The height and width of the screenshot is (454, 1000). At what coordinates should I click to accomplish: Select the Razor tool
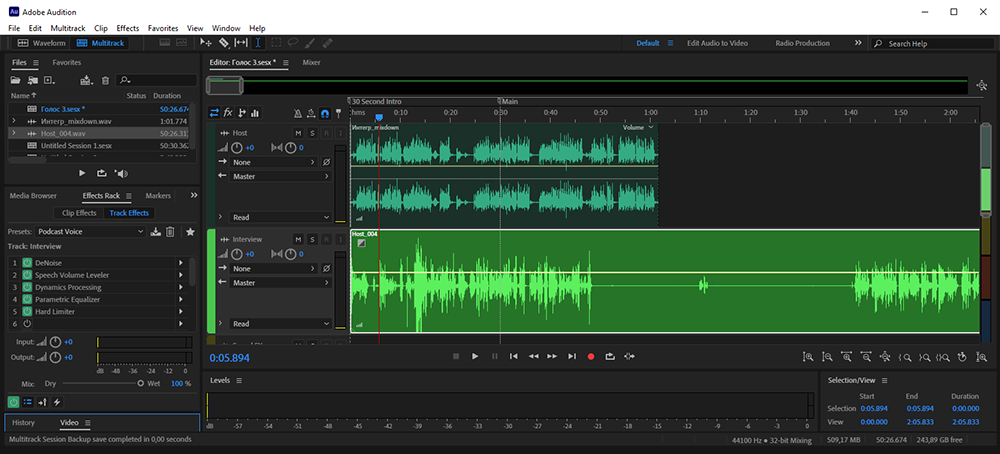point(224,43)
